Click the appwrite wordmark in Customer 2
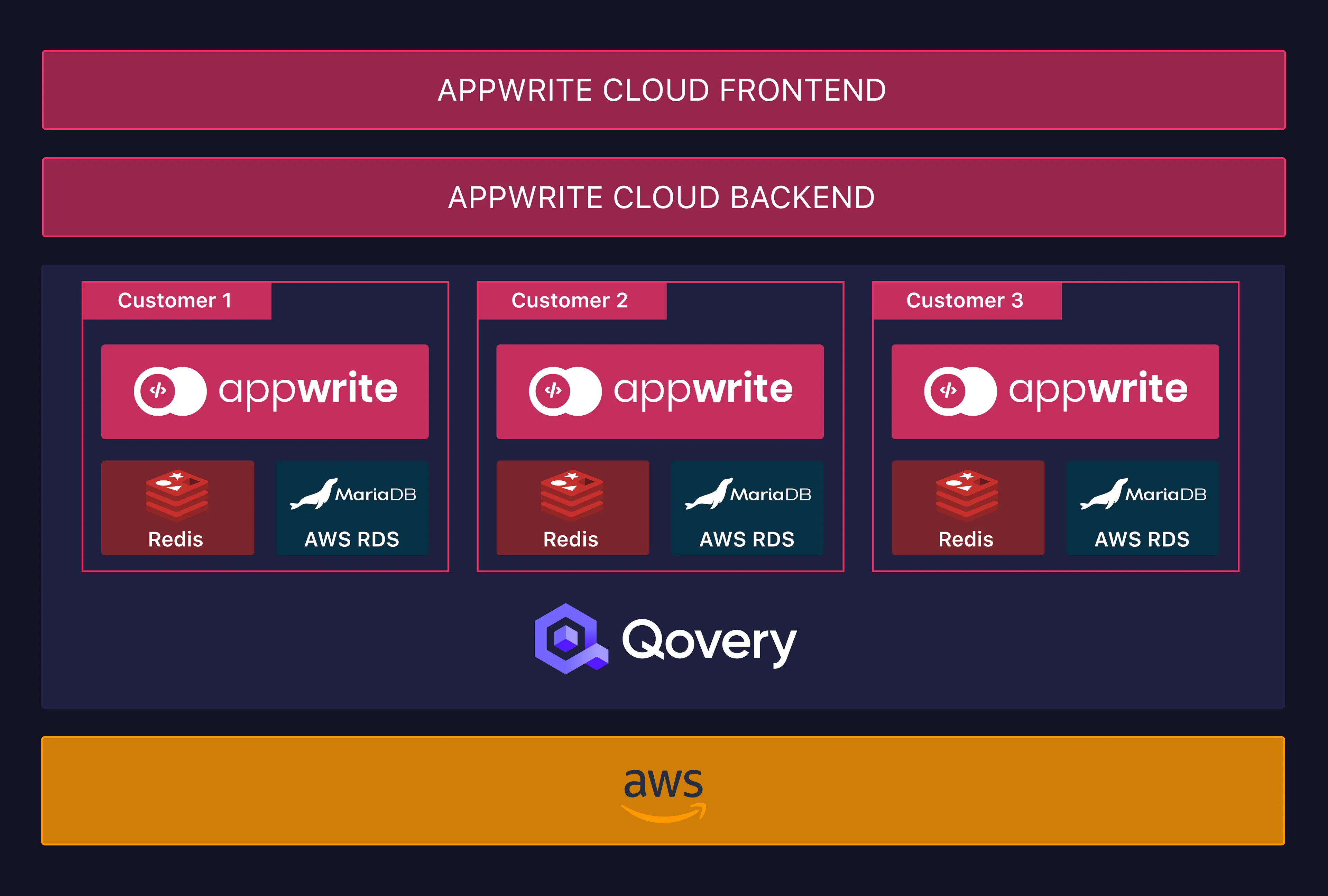 (x=703, y=390)
